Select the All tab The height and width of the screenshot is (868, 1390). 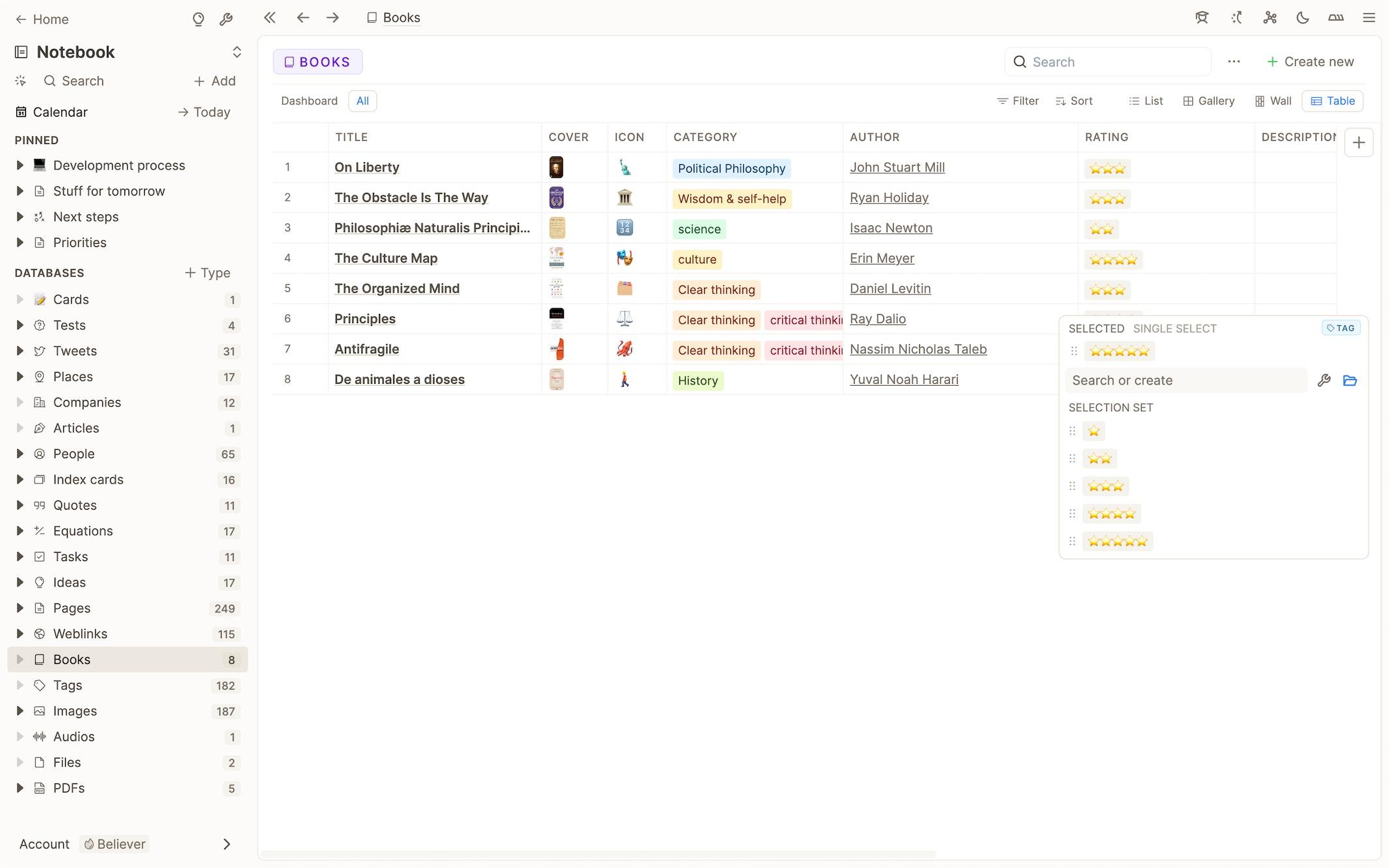coord(362,101)
